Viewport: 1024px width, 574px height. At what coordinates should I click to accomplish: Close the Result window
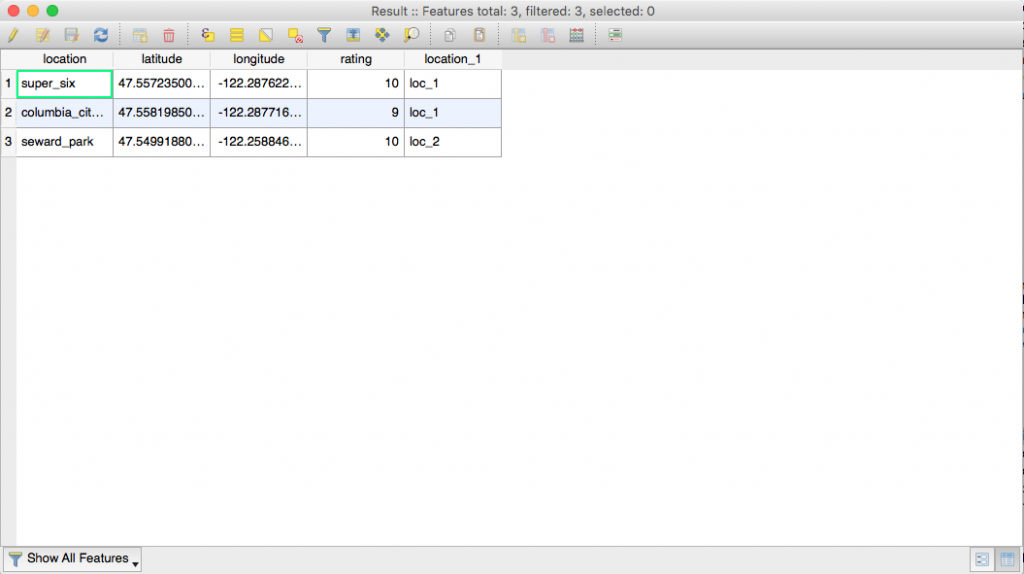(14, 11)
